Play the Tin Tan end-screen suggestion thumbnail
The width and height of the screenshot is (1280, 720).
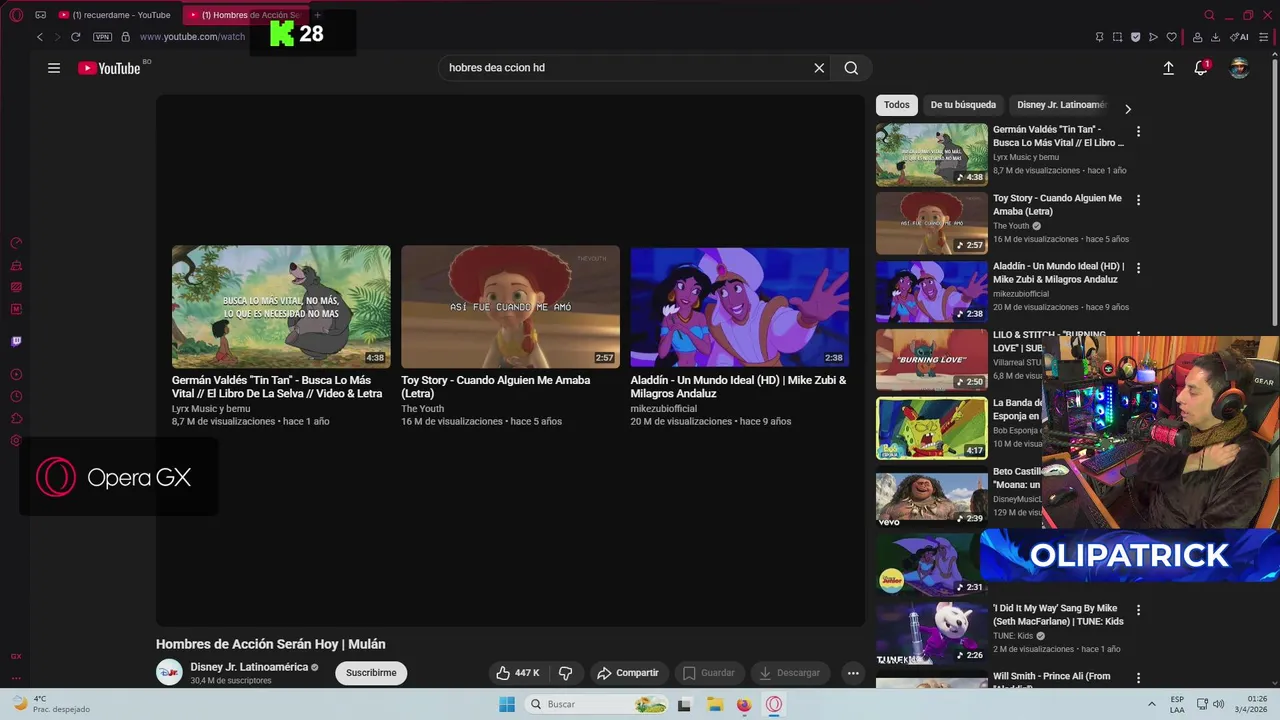coord(281,307)
